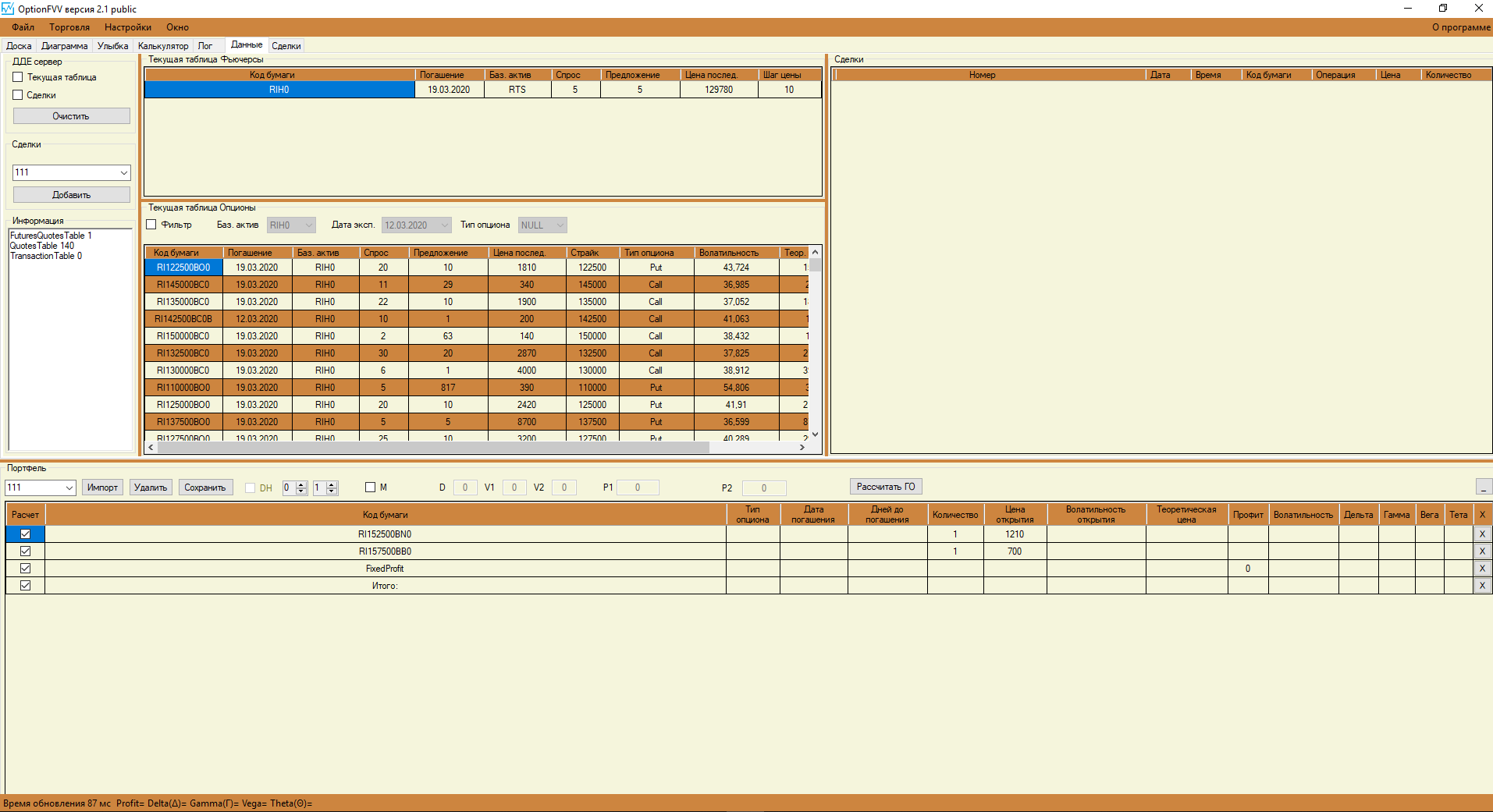
Task: Click the Цена открытия cell 1210
Action: click(1015, 534)
